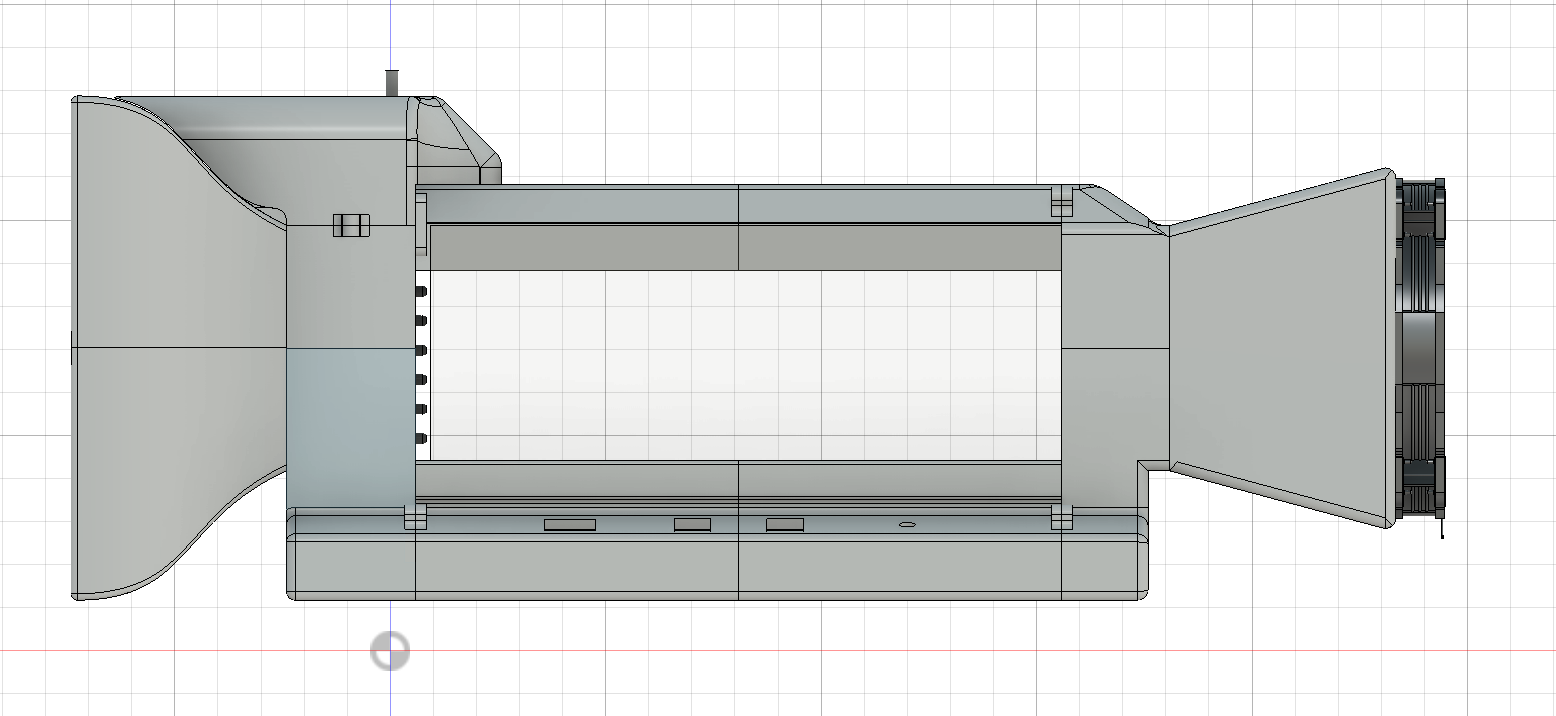Screen dimensions: 1556x716
Task: Click the bottommost black screw head
Action: pos(421,439)
